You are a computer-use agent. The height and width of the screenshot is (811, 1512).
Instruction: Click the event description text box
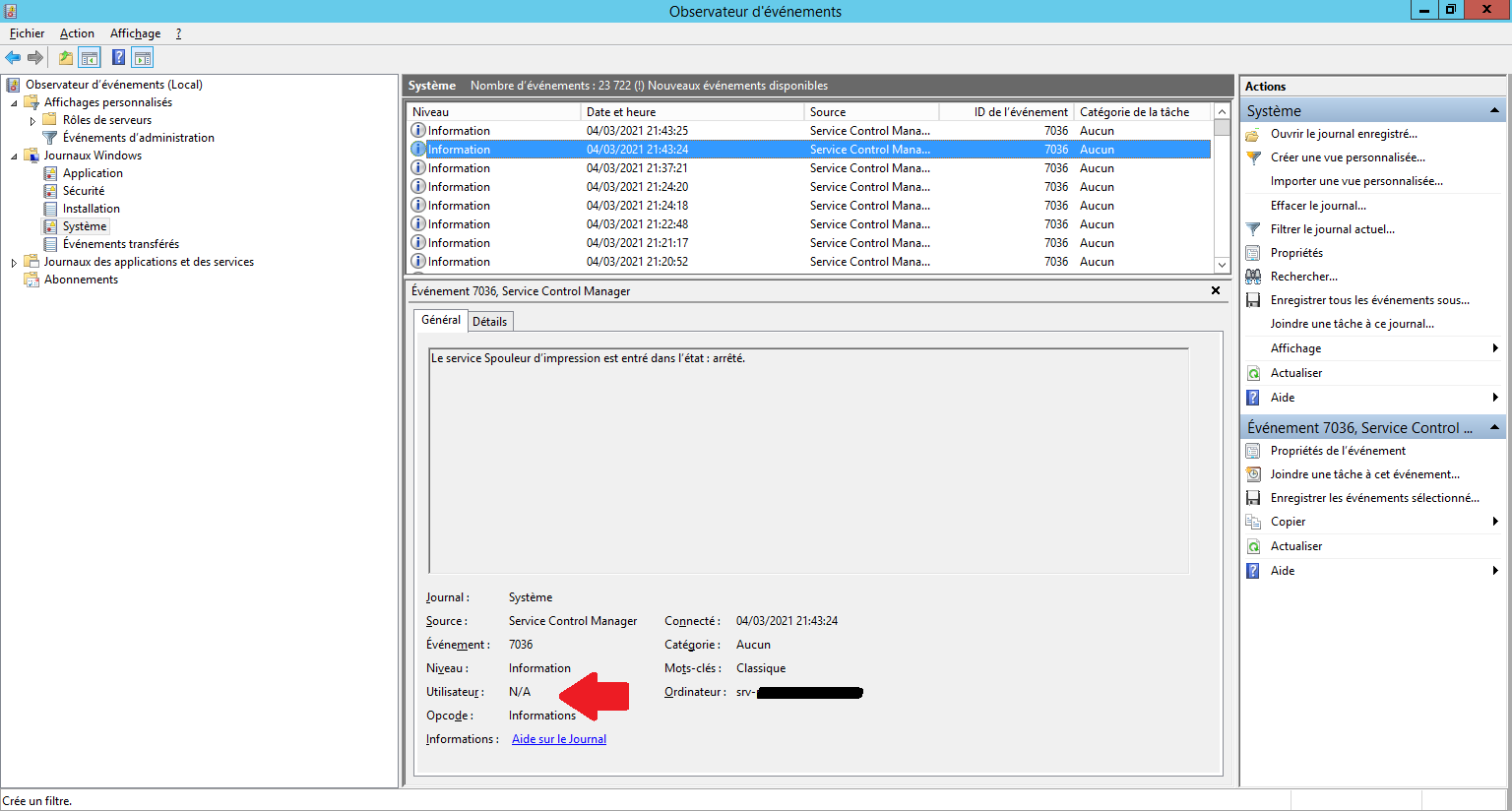tap(808, 461)
